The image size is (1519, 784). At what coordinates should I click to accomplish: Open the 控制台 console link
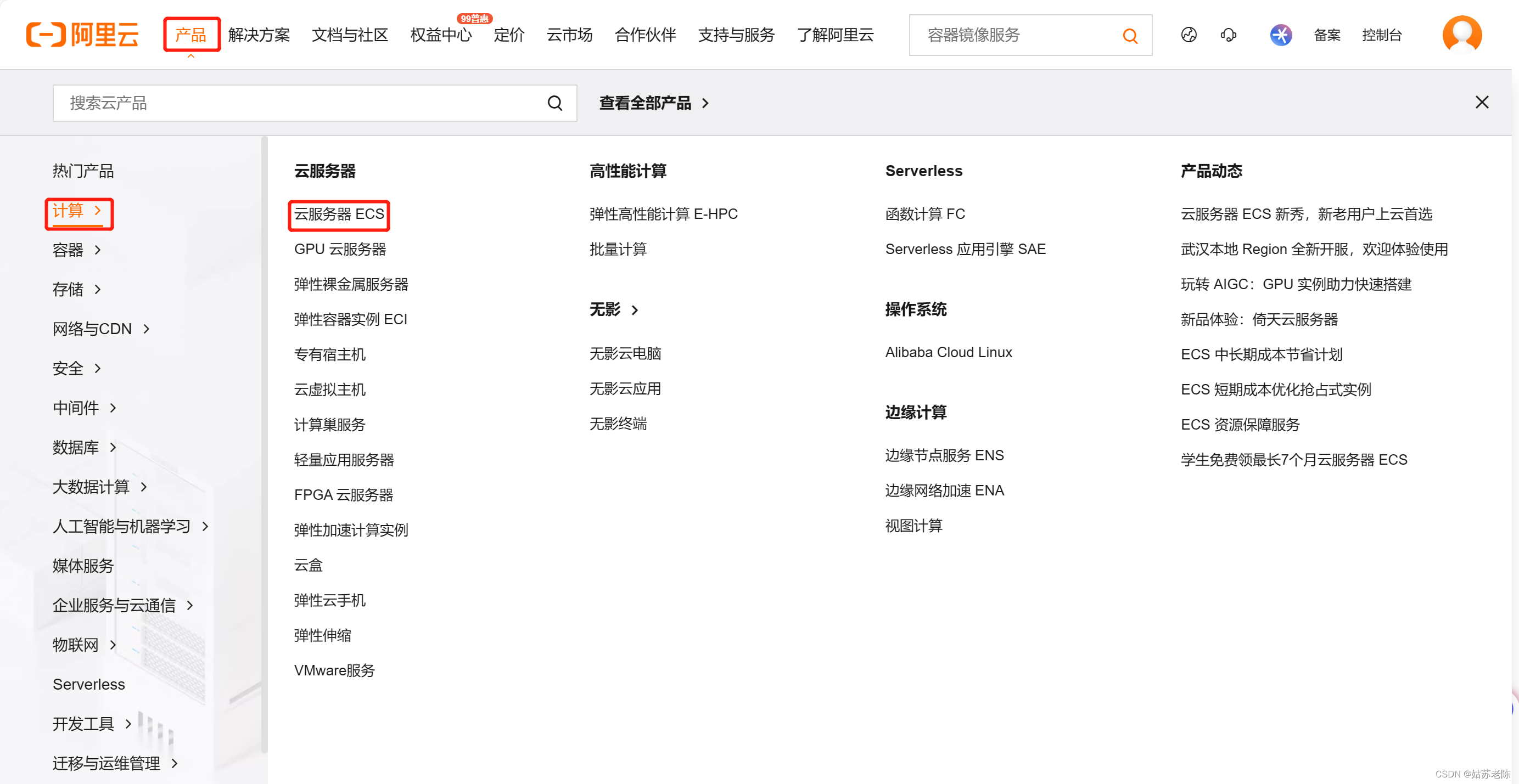tap(1382, 35)
